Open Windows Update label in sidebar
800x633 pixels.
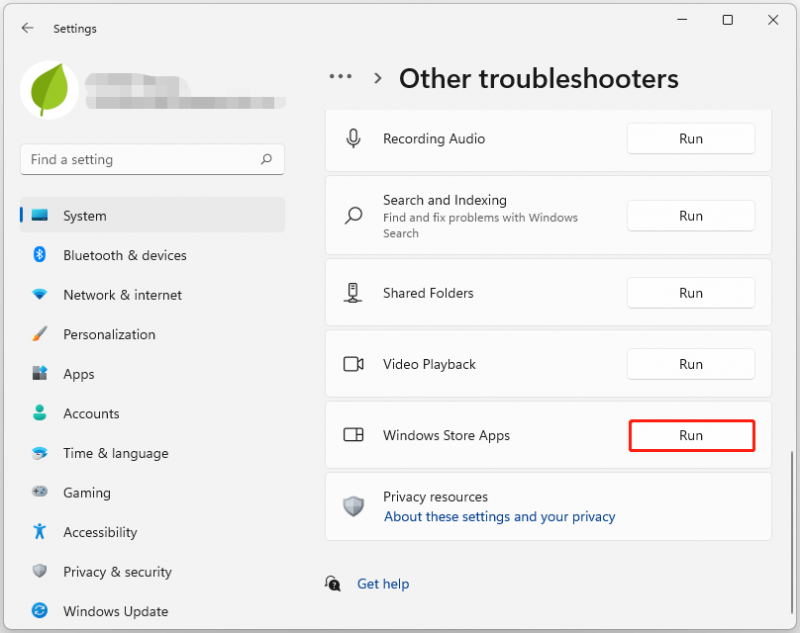[115, 611]
